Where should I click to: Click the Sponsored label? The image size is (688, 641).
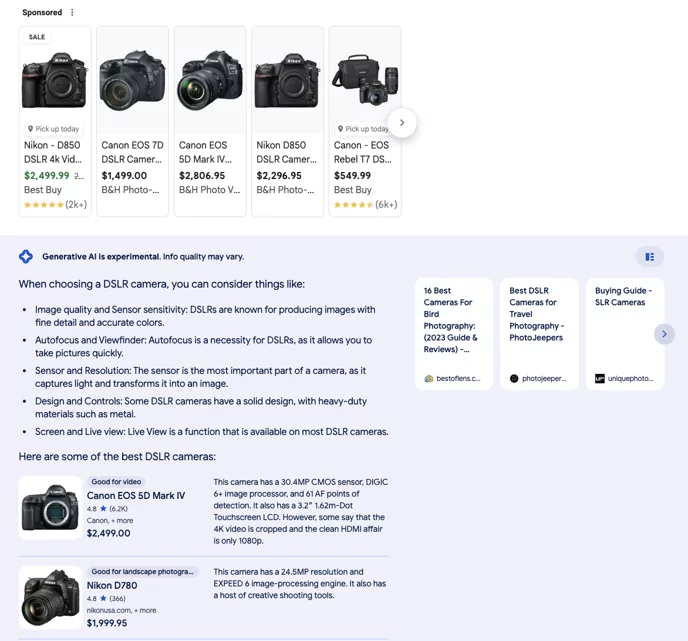(42, 12)
